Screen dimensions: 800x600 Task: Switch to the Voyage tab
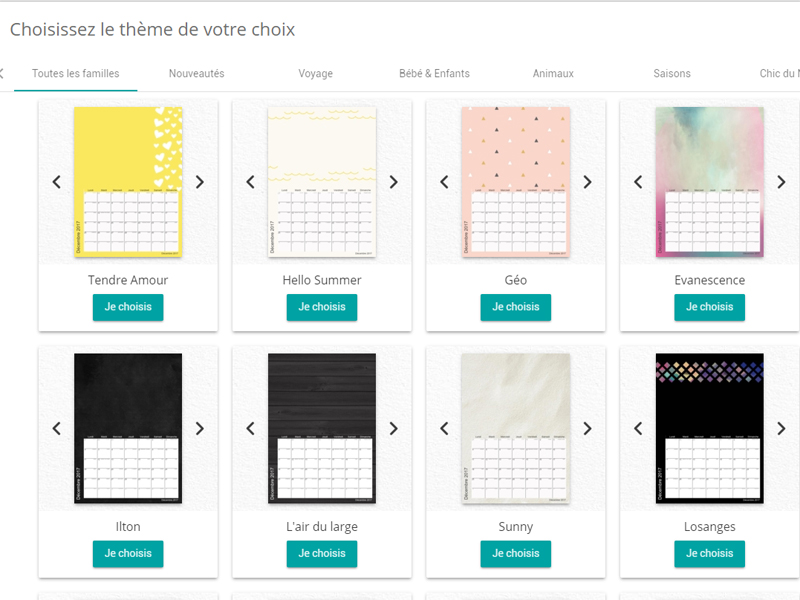coord(315,73)
